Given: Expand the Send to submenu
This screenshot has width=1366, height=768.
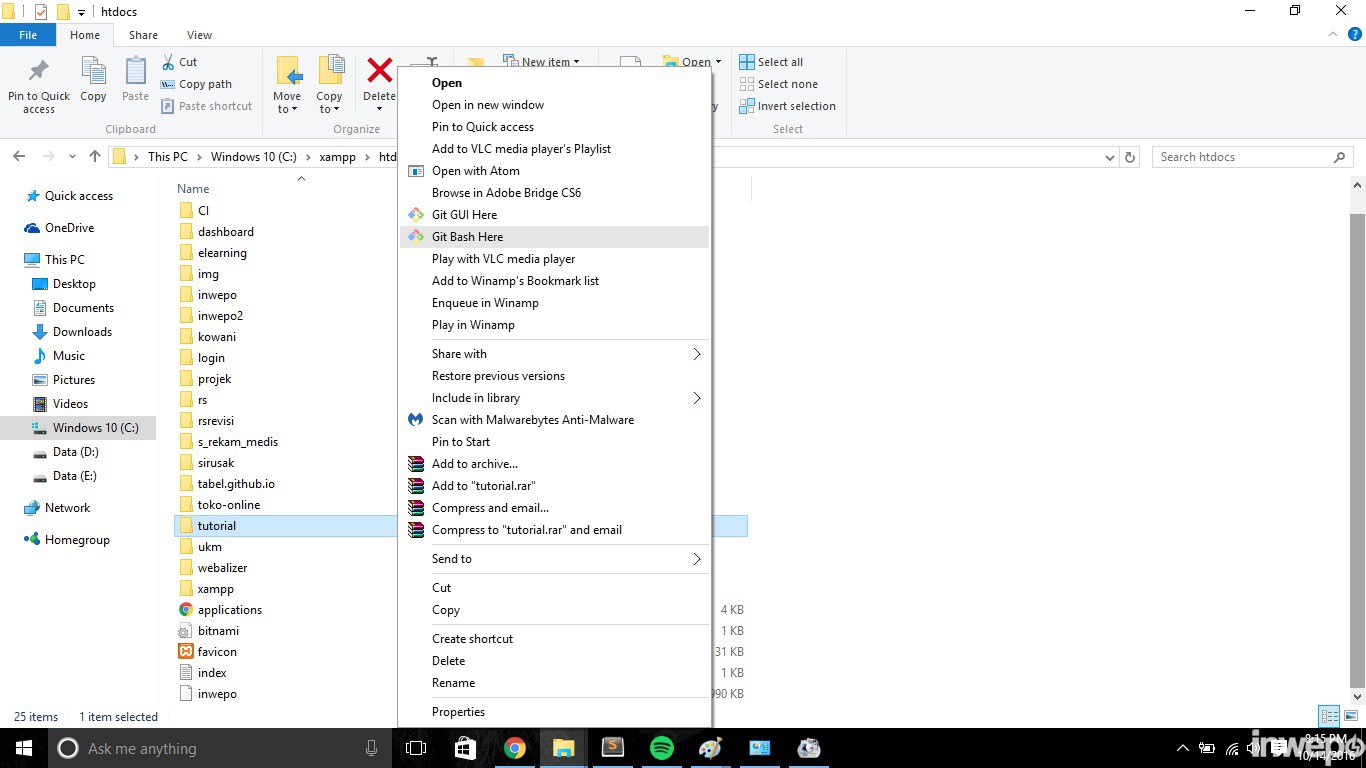Looking at the screenshot, I should coord(555,559).
